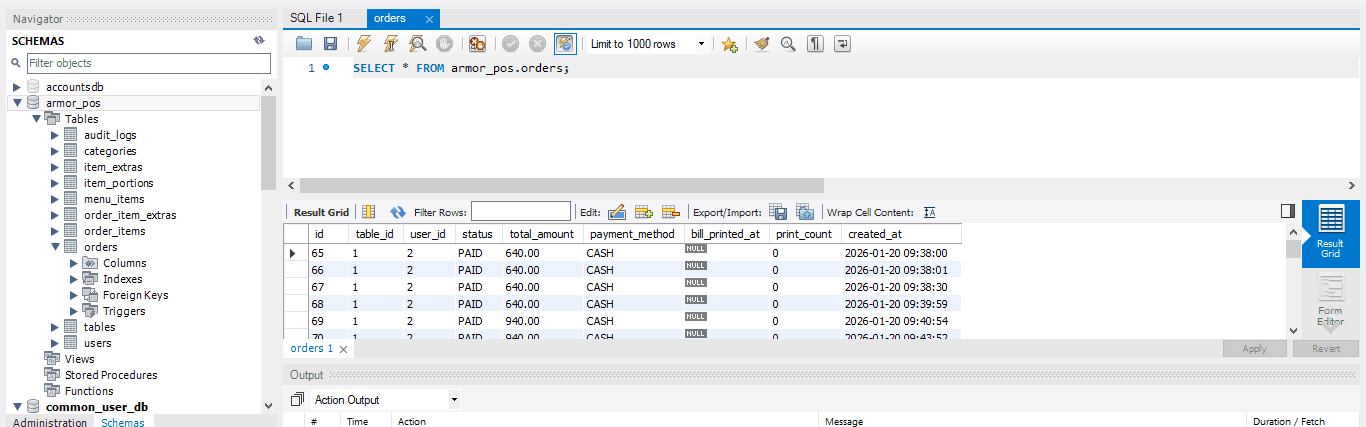
Task: Select the common_user_db schema
Action: (x=97, y=407)
